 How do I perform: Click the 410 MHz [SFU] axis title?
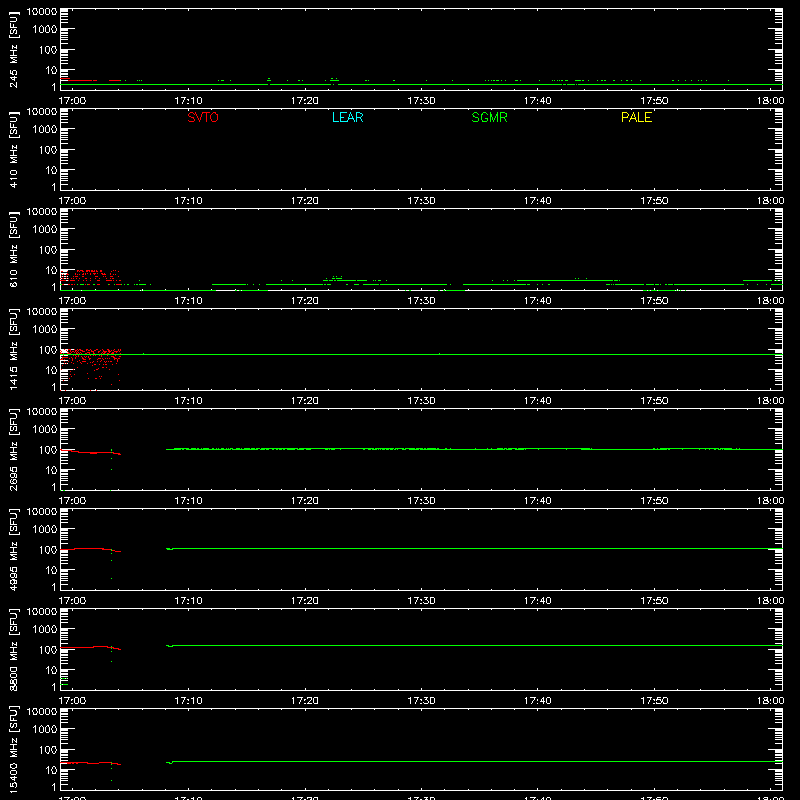pyautogui.click(x=13, y=149)
